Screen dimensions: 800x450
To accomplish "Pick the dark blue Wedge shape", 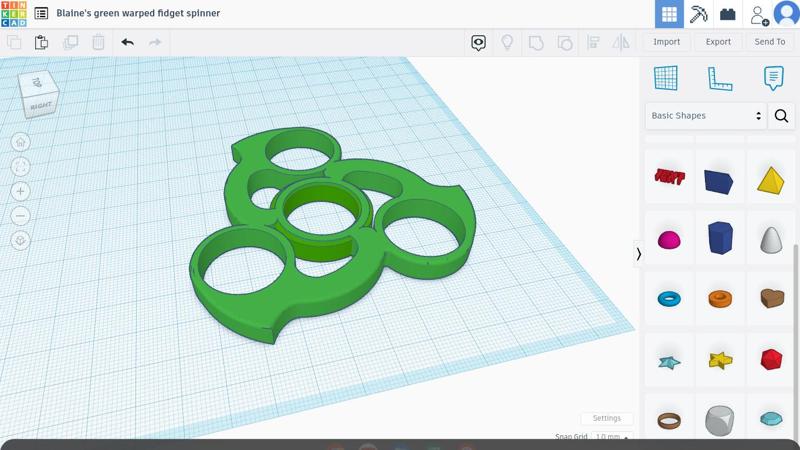I will tap(719, 181).
